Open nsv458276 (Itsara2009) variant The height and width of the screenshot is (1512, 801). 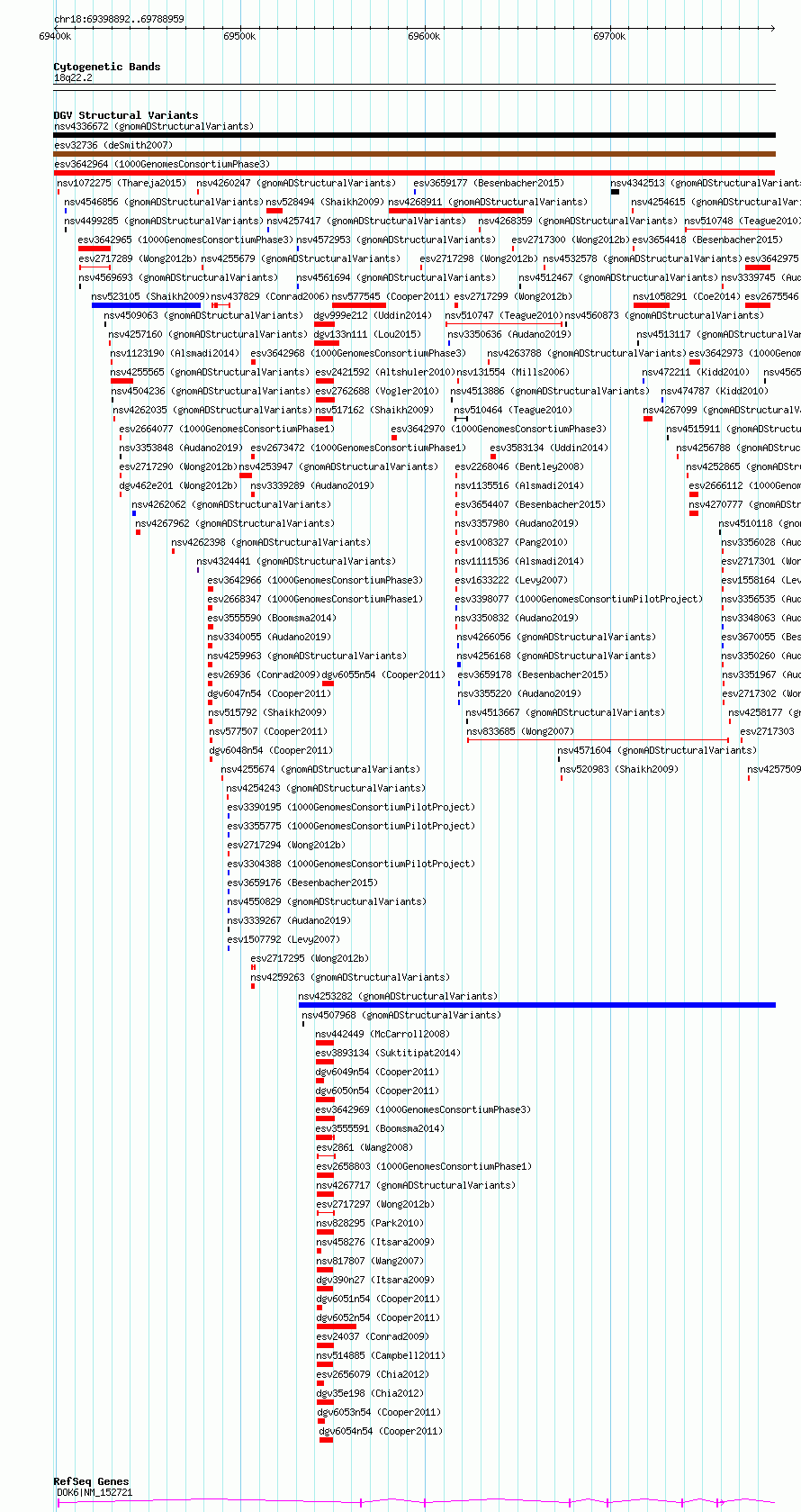point(375,1242)
